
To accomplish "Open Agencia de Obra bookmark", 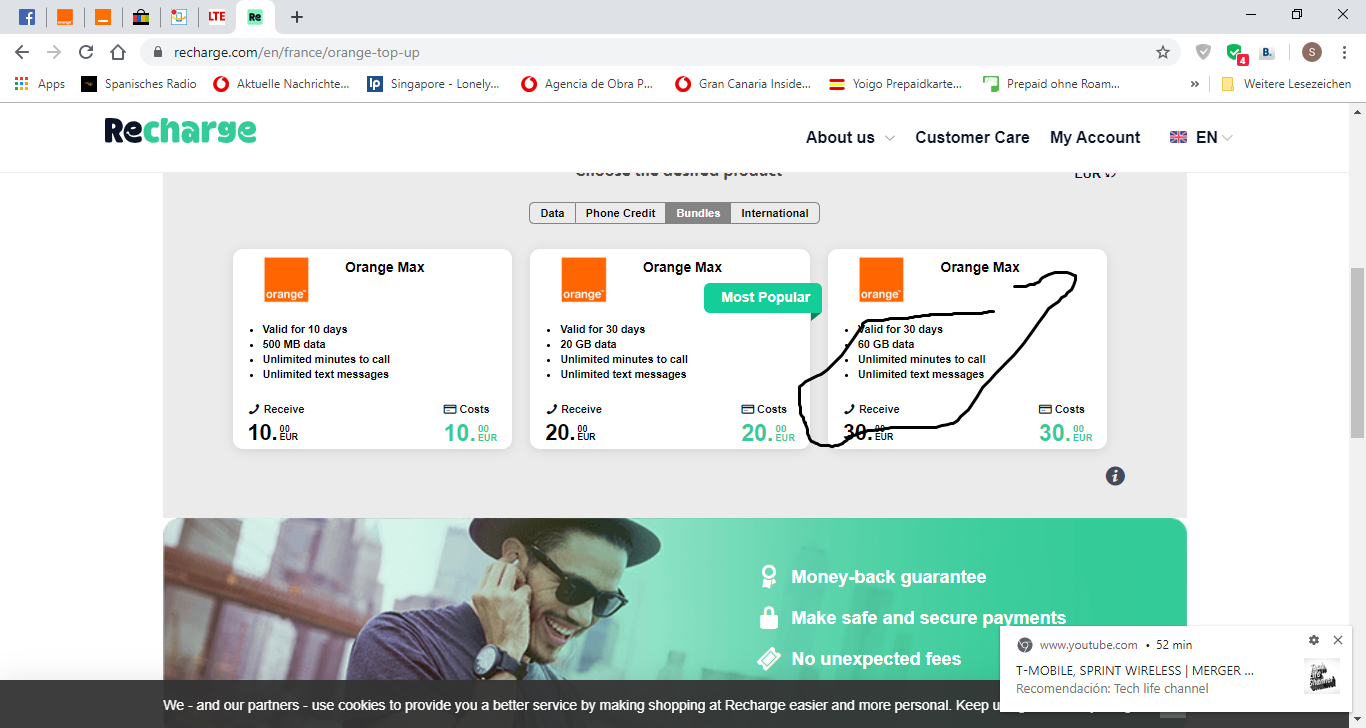I will 587,84.
